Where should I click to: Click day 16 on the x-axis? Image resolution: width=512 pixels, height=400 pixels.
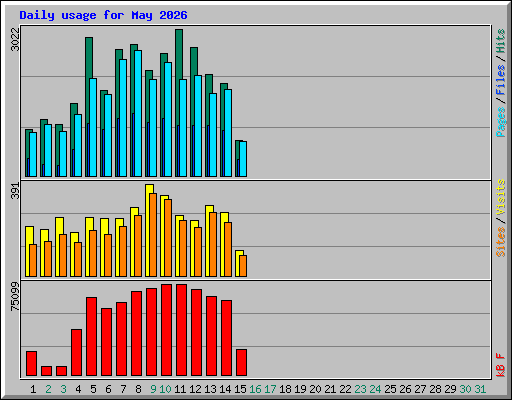(x=255, y=389)
